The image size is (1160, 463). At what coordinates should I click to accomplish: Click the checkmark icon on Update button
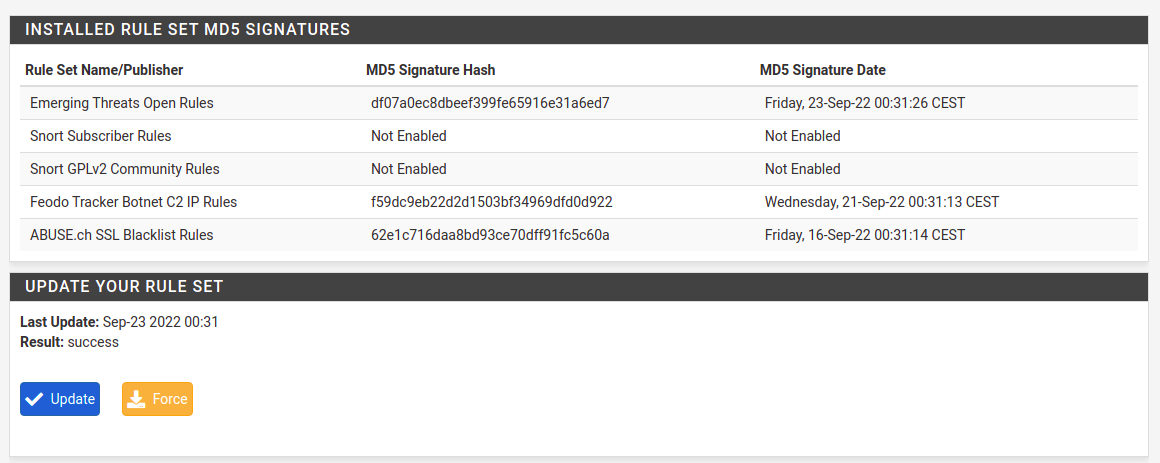(35, 399)
